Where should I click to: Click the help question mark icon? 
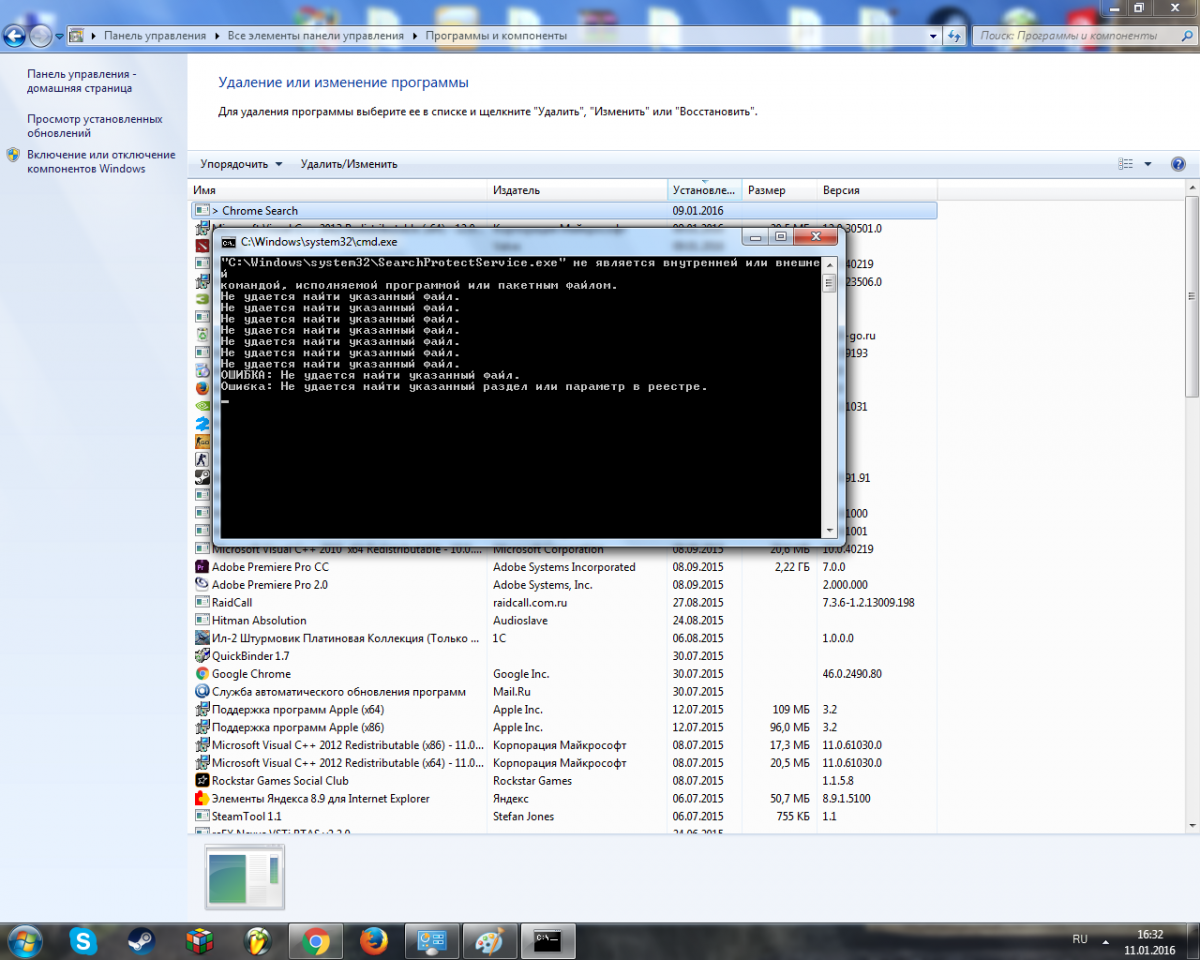[x=1178, y=164]
